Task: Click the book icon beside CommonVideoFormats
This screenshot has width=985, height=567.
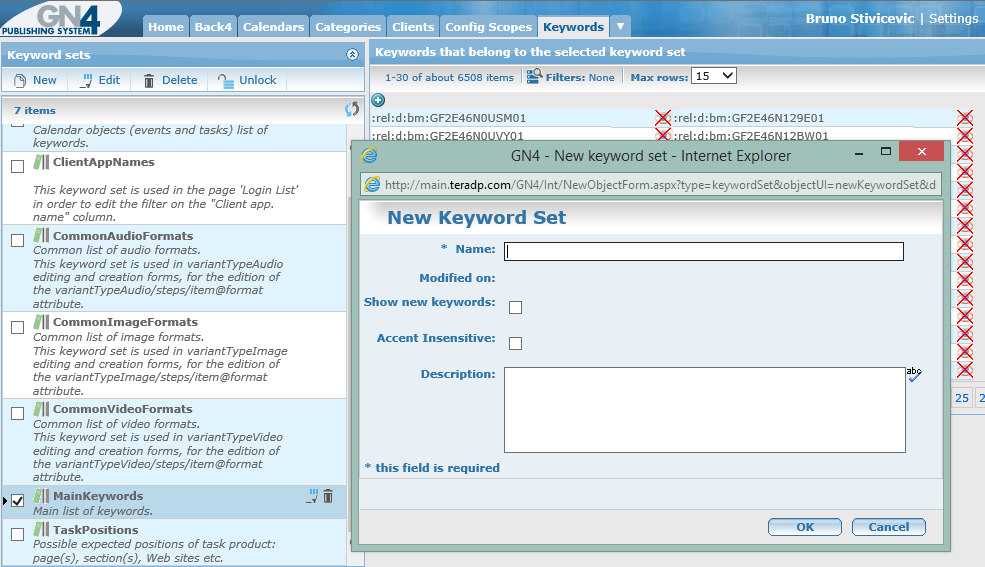Action: [41, 409]
